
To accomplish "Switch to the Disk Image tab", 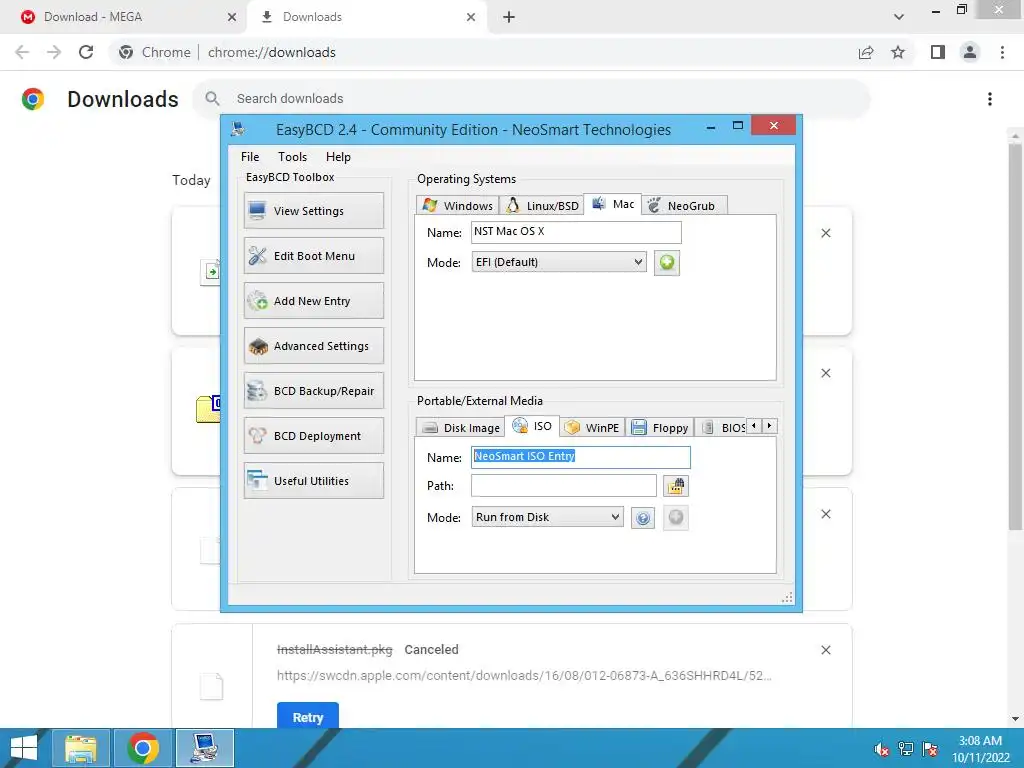I will tap(460, 427).
